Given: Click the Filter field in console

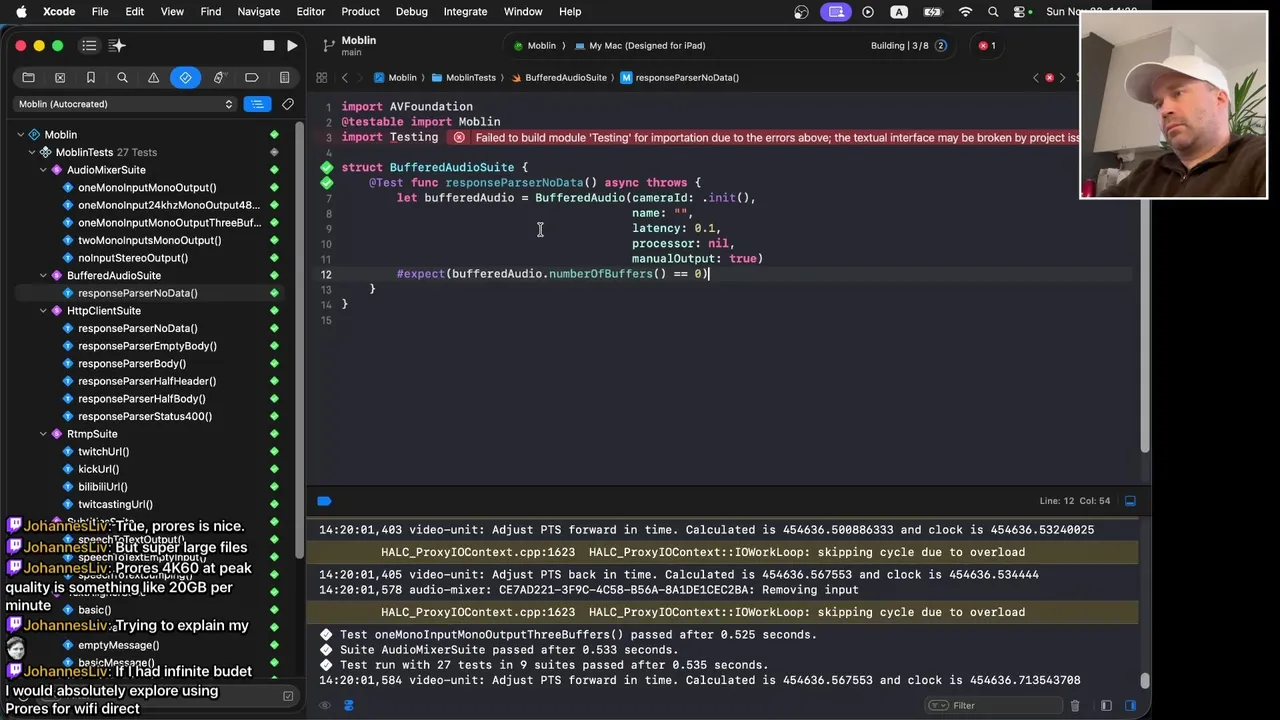Looking at the screenshot, I should tap(995, 705).
